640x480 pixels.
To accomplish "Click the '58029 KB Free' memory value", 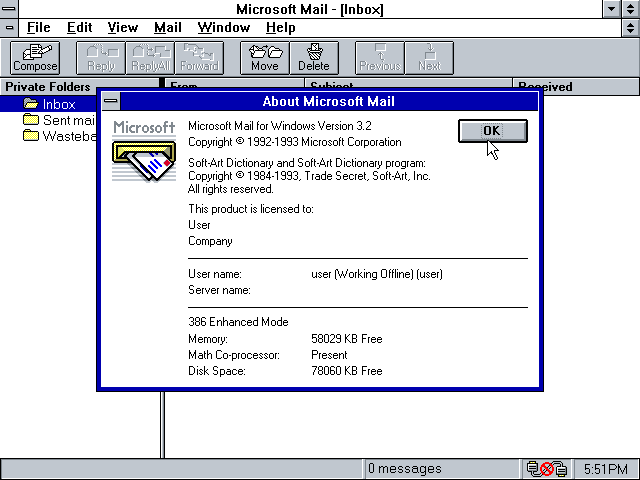I will (347, 339).
